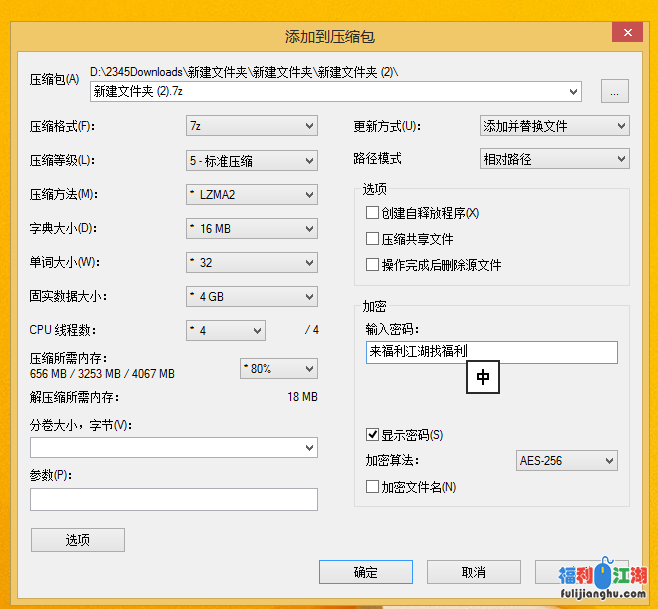658x609 pixels.
Task: Open the 更新方式 dropdown
Action: [554, 126]
